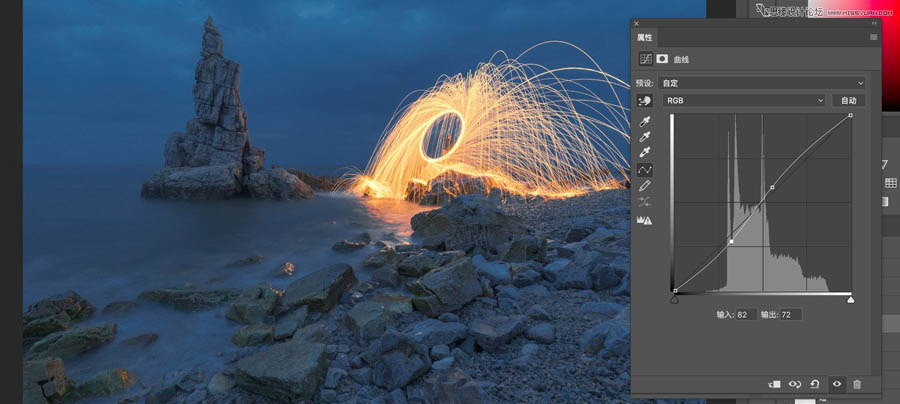
Task: Select the top-right curve endpoint
Action: coord(851,115)
